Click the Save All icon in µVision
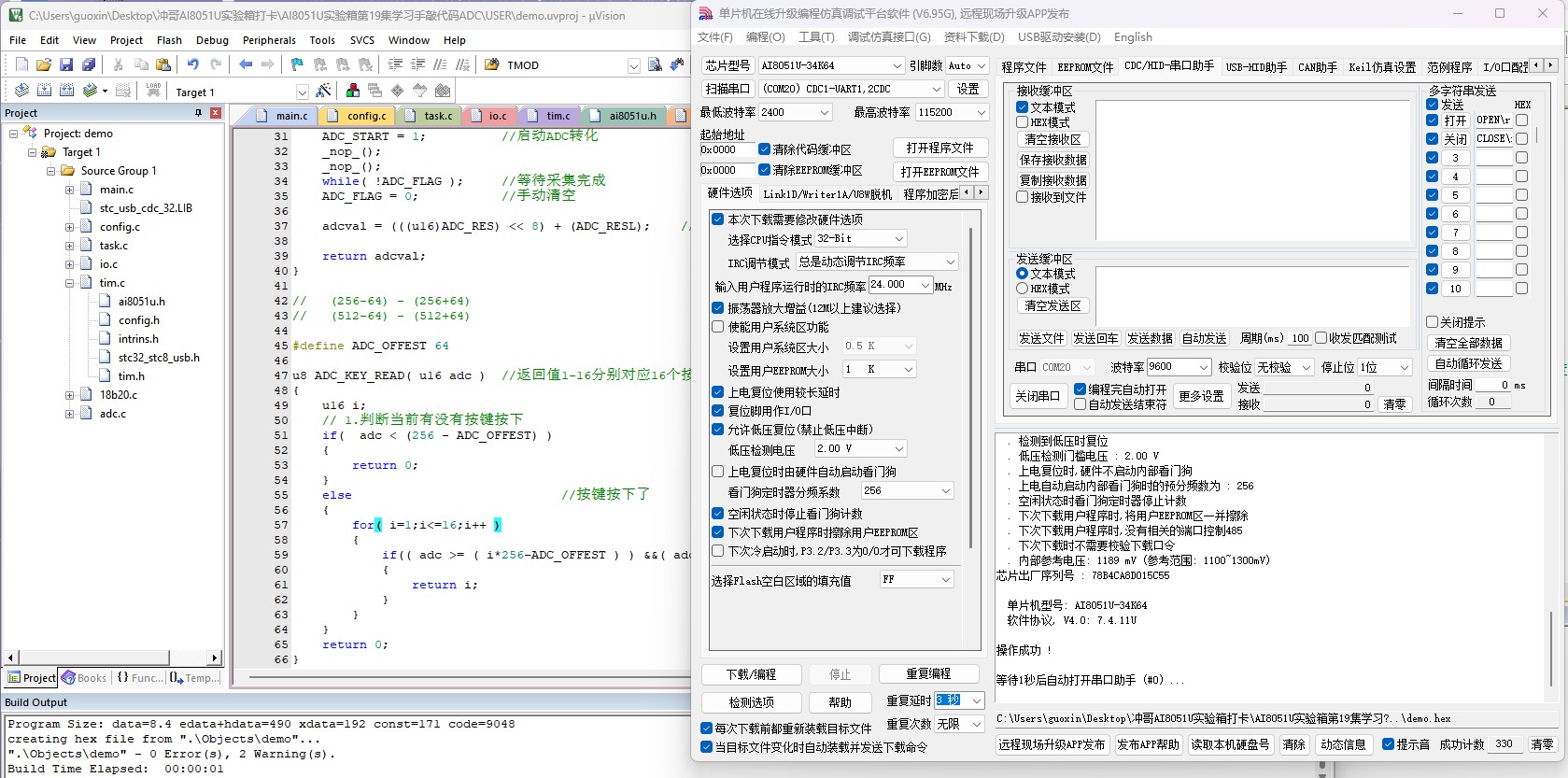Screen dimensions: 1568x778 coord(88,64)
